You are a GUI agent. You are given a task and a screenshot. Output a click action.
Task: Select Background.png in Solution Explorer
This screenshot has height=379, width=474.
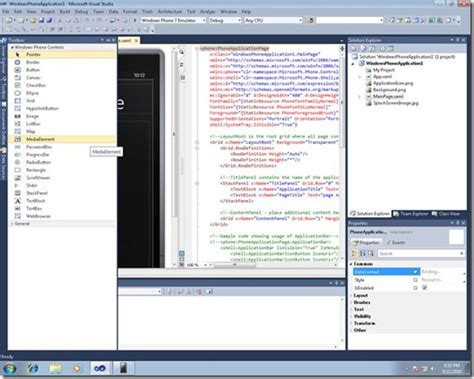click(x=389, y=90)
